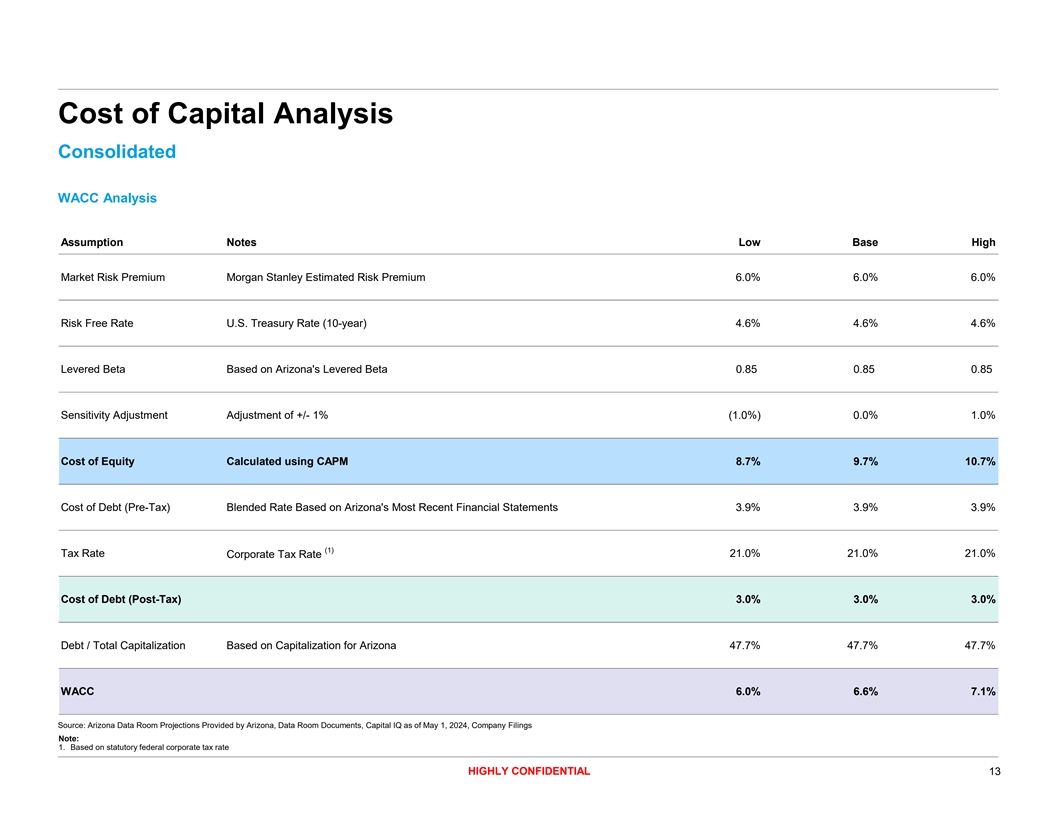Select the 10.7% high cost of equity

tap(978, 461)
